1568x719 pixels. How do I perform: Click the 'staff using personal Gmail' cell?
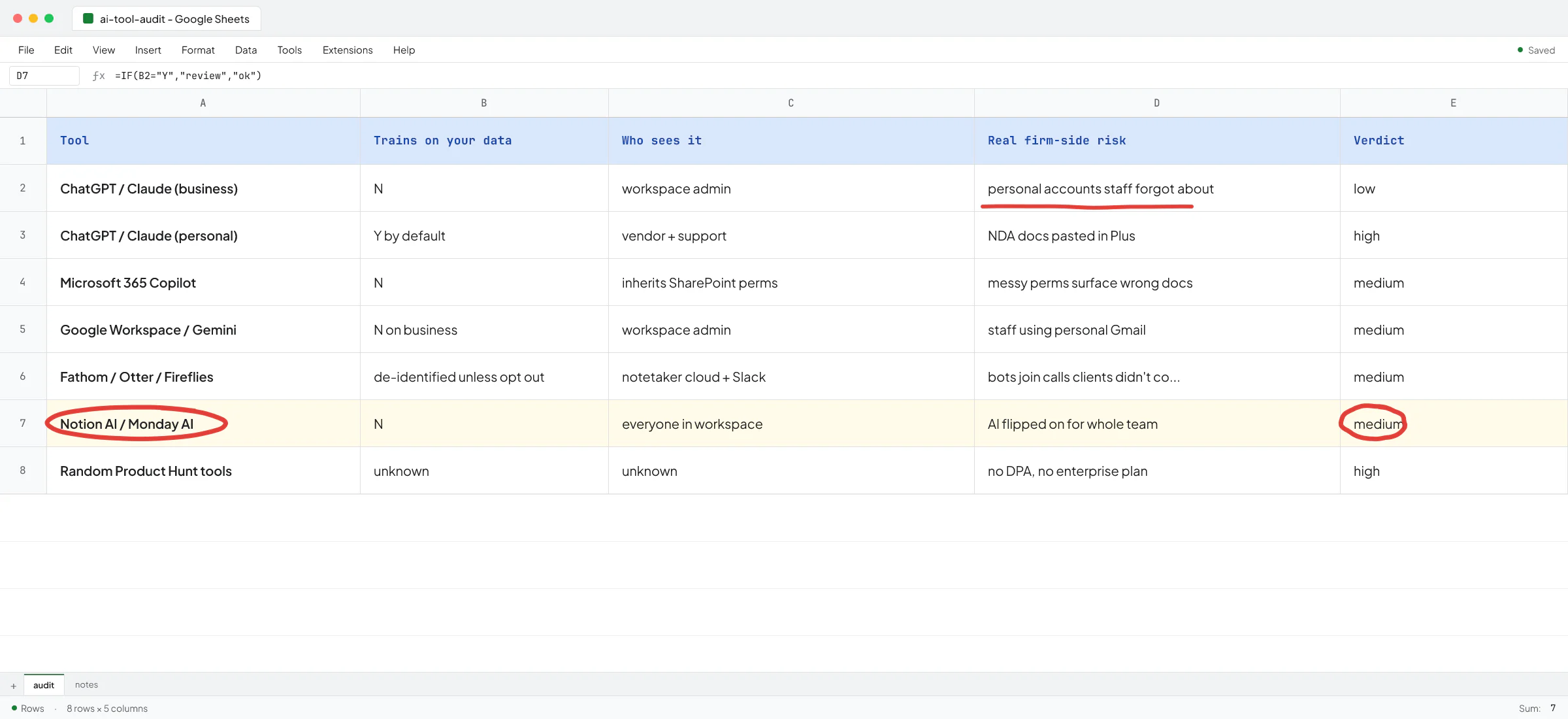[x=1157, y=329]
